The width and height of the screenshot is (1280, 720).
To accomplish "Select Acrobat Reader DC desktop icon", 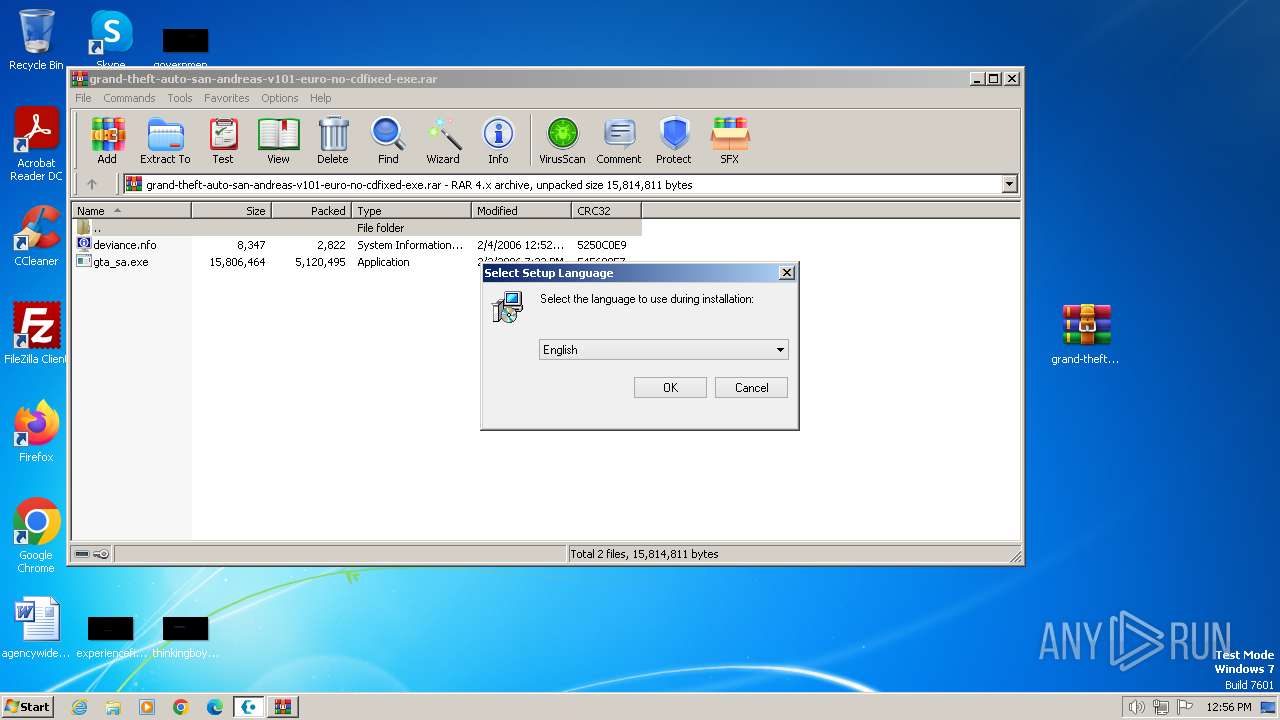I will tap(36, 145).
